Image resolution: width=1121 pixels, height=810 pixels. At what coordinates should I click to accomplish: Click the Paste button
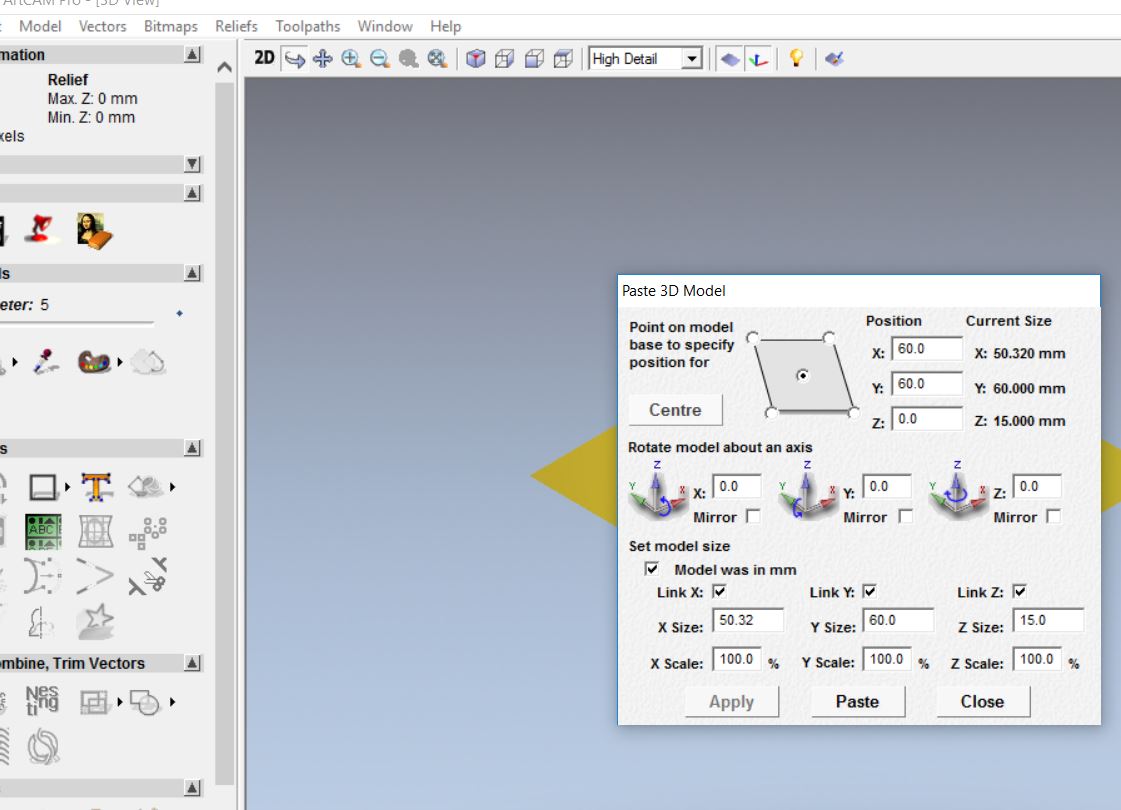point(857,701)
